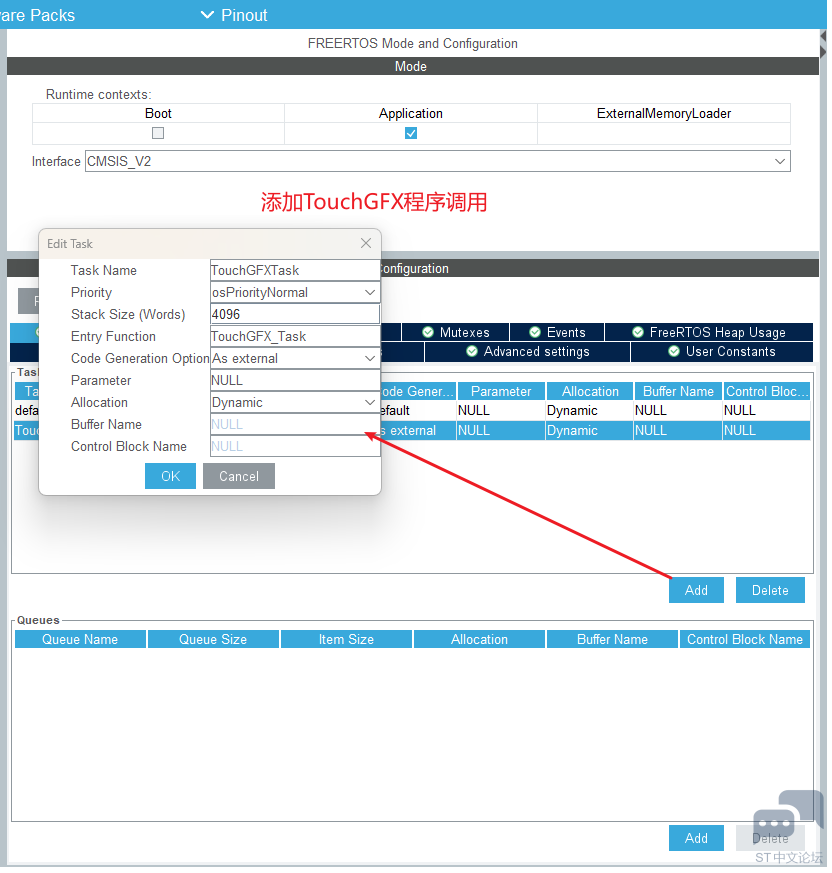Open Pinout chevron menu
The width and height of the screenshot is (832, 873).
pyautogui.click(x=208, y=15)
